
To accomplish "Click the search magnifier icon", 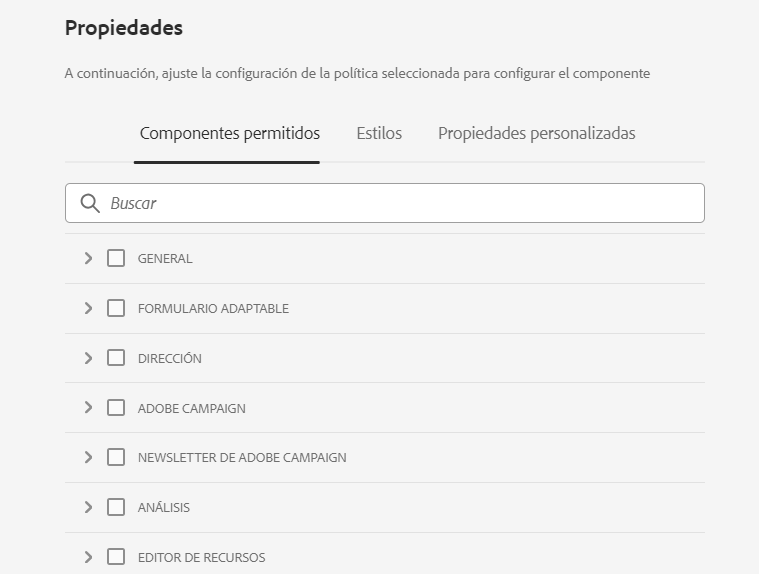I will tap(90, 203).
